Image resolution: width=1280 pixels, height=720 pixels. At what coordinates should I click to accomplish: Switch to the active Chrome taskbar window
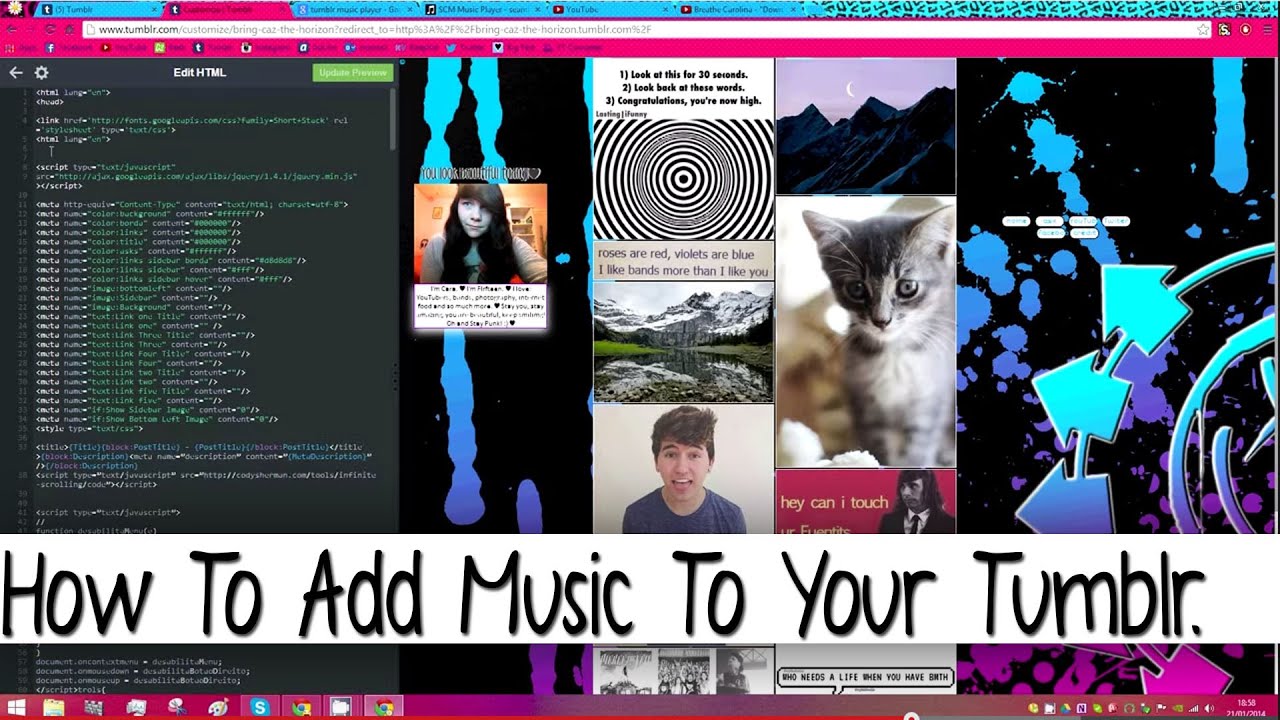click(383, 707)
